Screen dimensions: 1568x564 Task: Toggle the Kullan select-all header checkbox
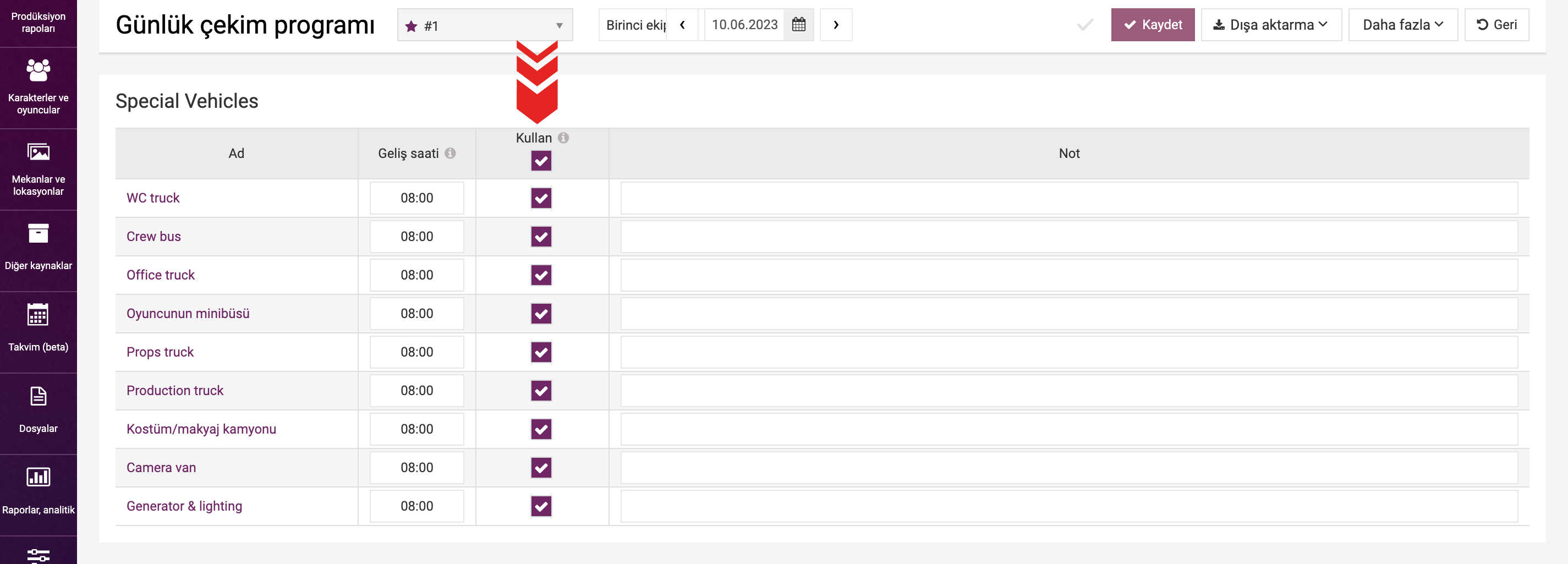tap(541, 161)
